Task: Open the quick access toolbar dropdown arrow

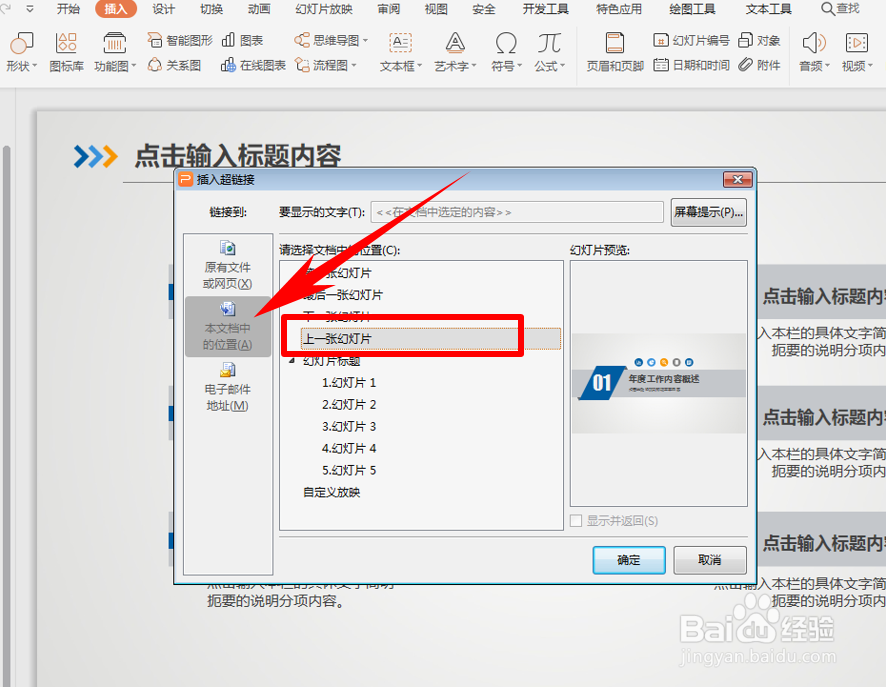Action: pos(30,8)
